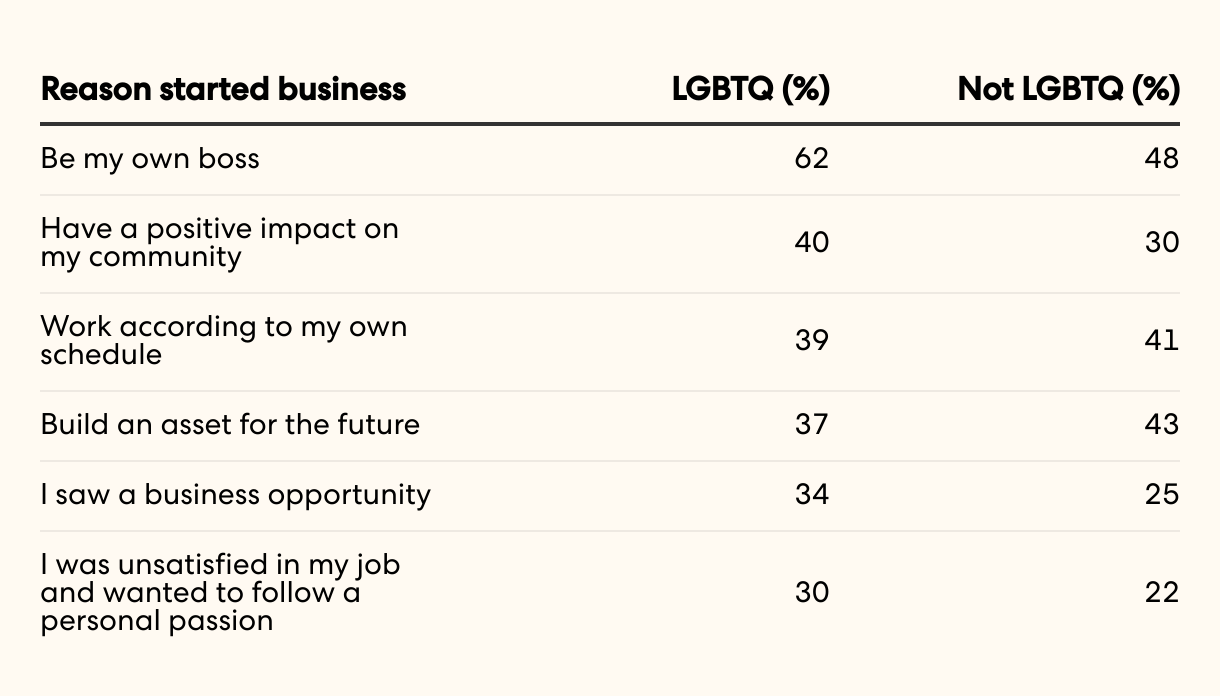
Task: Click LGBTQ value 62 for own boss
Action: click(x=811, y=159)
